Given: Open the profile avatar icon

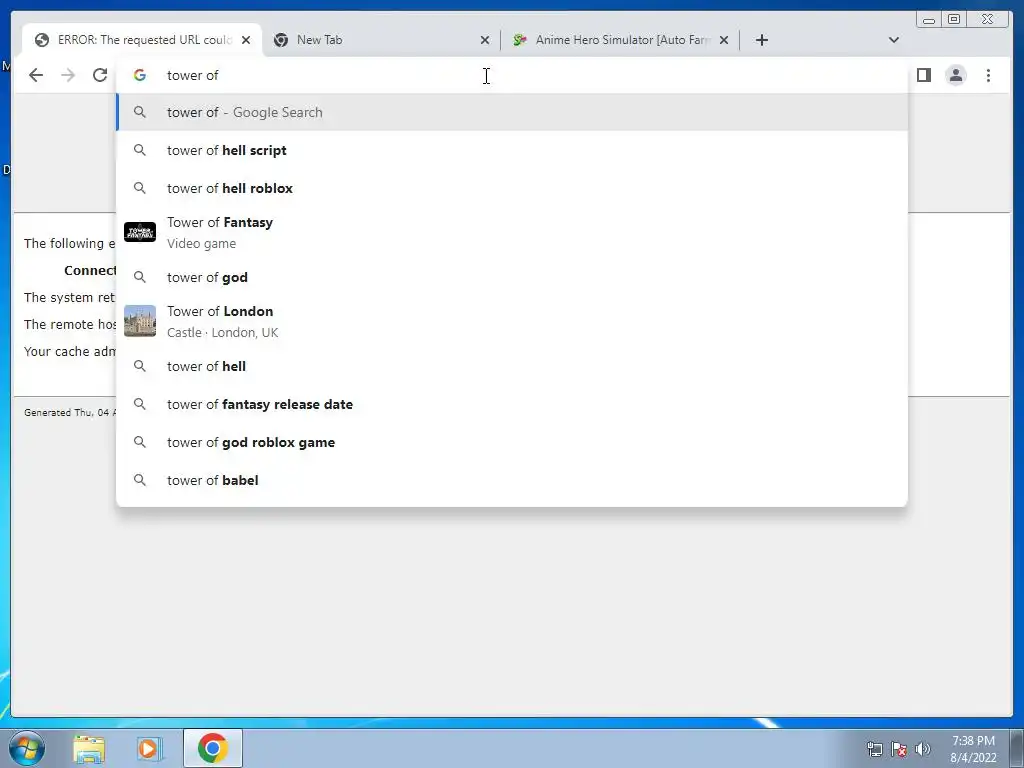Looking at the screenshot, I should [955, 75].
